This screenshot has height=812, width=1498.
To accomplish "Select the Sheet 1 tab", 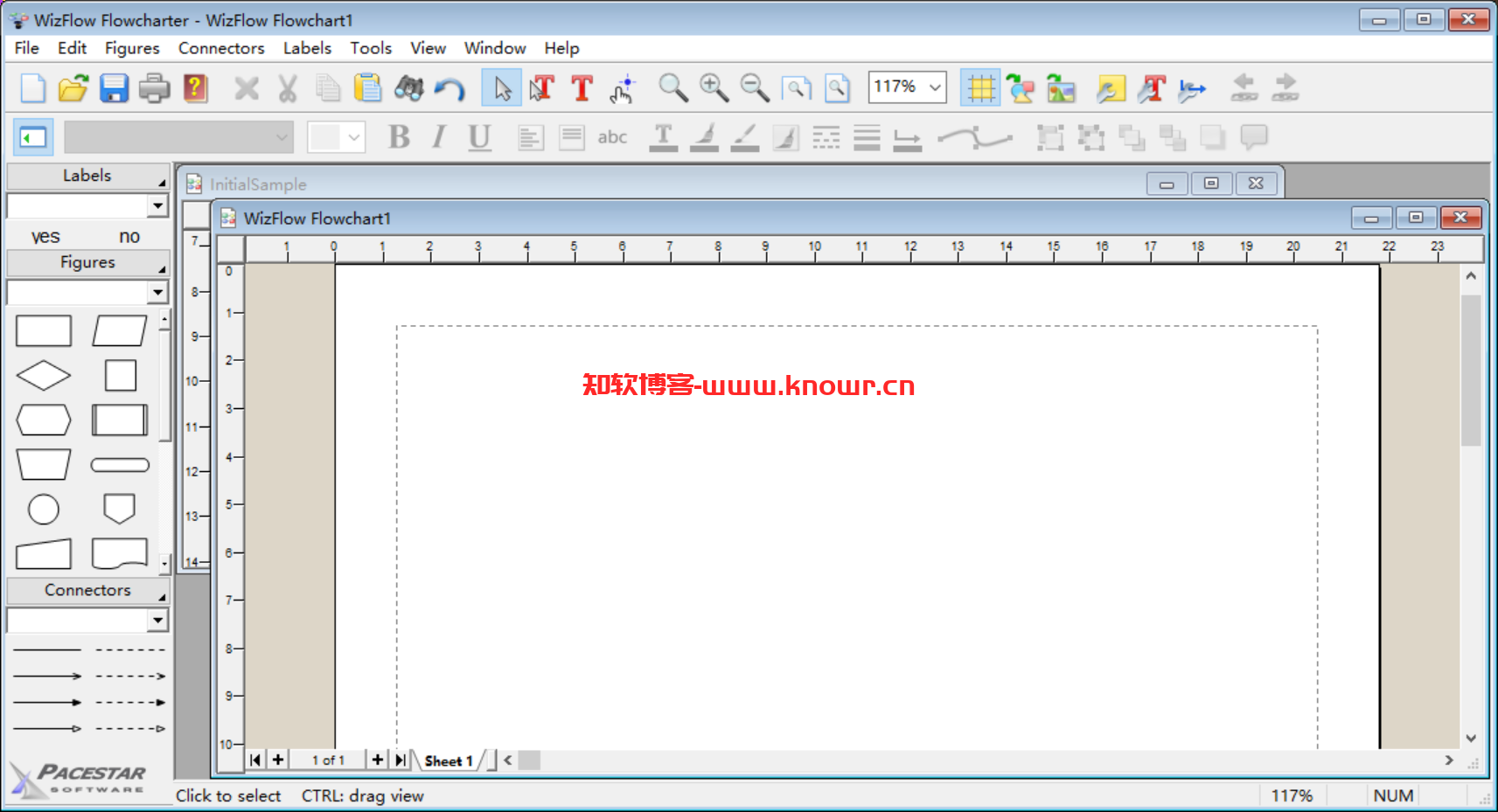I will (448, 760).
